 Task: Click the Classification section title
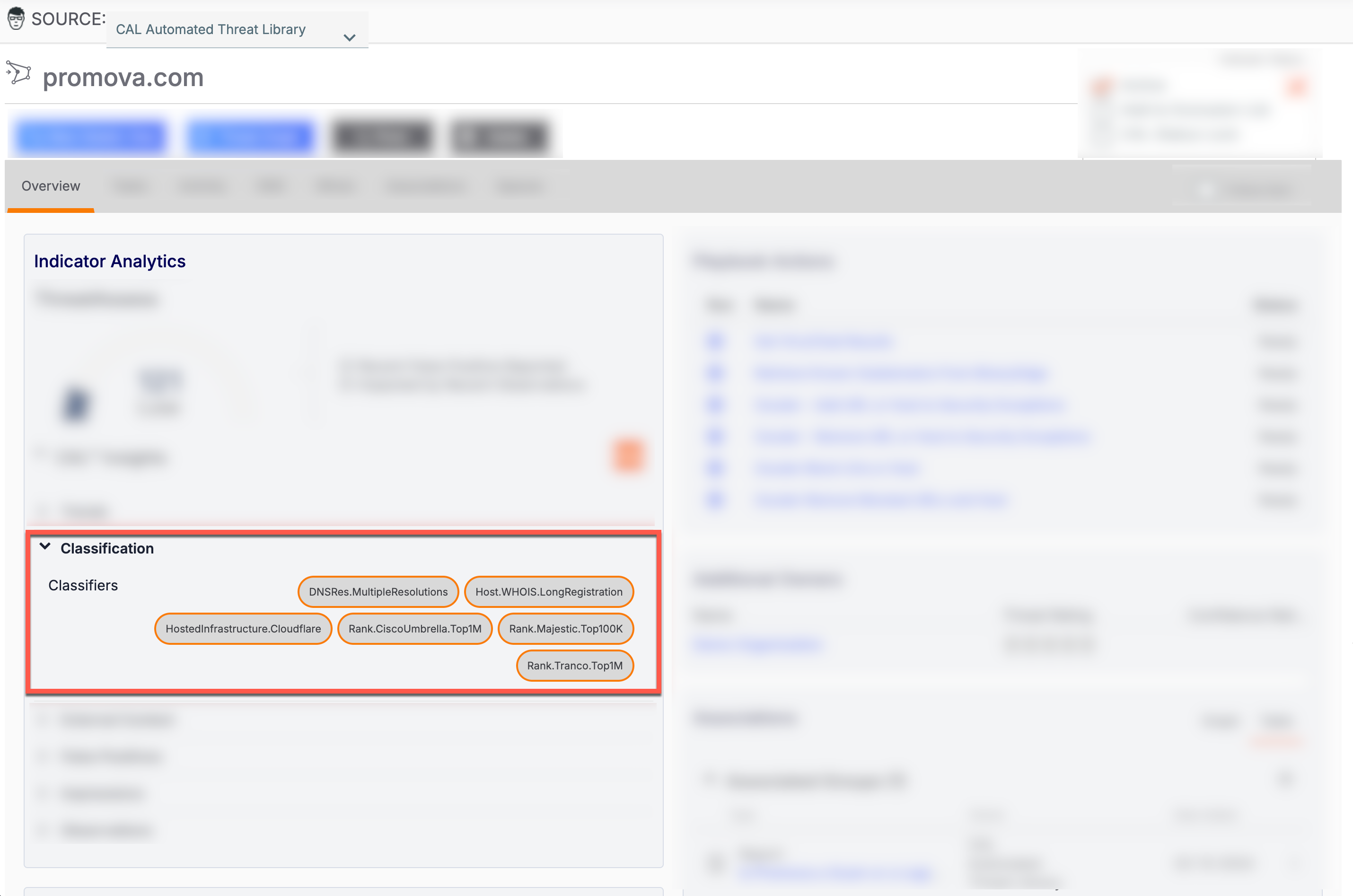107,549
